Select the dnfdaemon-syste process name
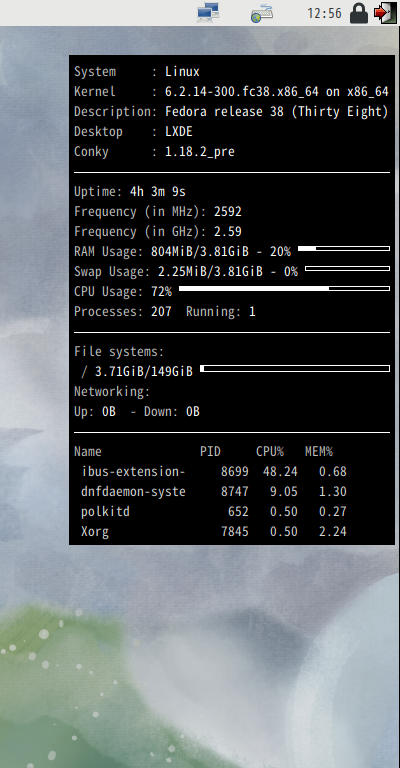The width and height of the screenshot is (400, 768). pos(133,492)
